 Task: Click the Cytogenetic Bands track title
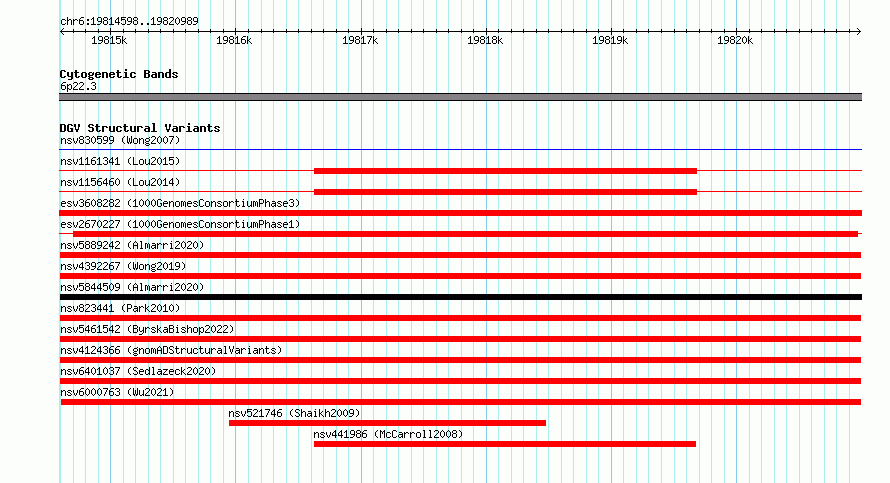coord(119,74)
